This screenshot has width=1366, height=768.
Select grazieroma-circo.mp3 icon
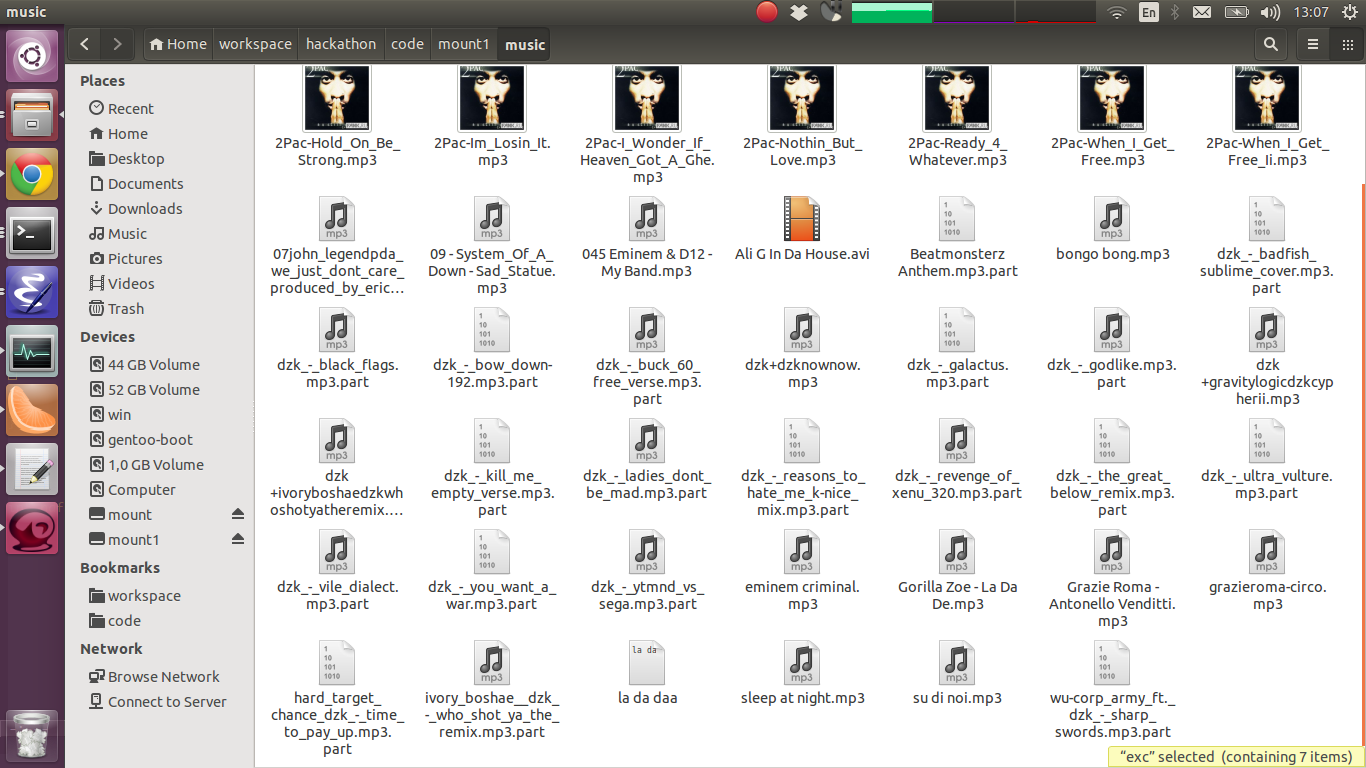pos(1267,552)
